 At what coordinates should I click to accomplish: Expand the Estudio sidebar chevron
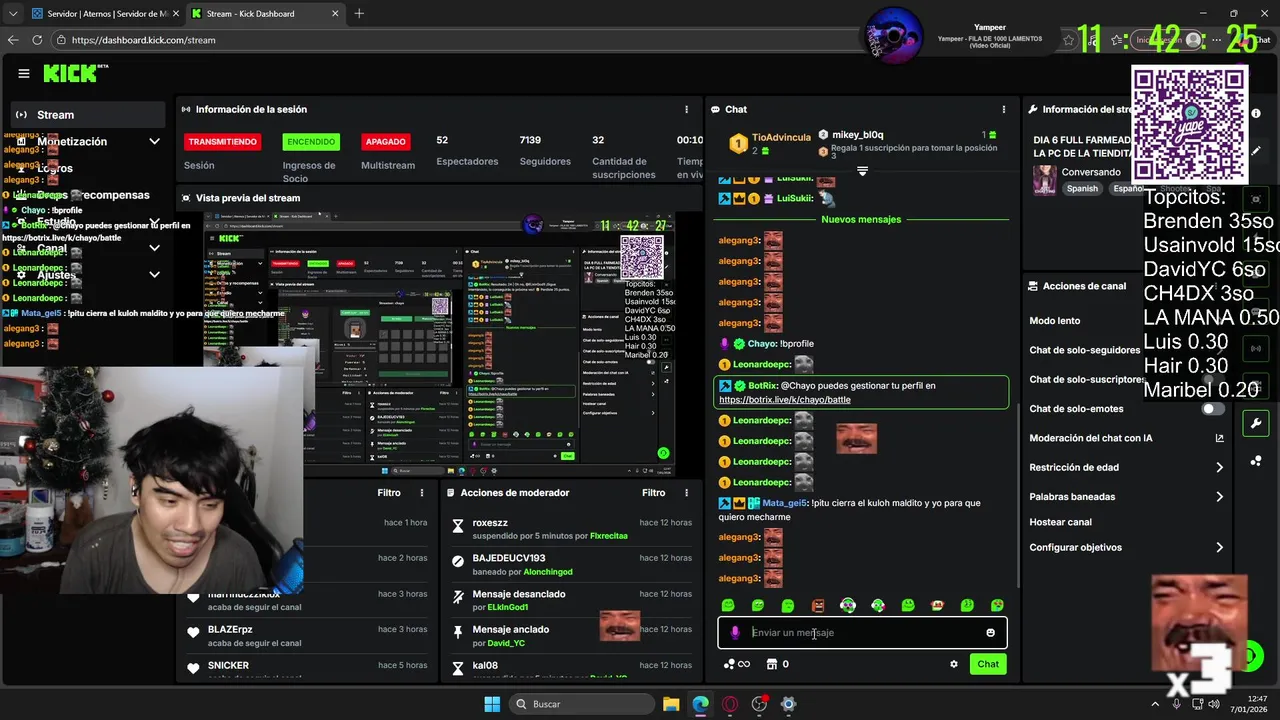click(x=154, y=222)
